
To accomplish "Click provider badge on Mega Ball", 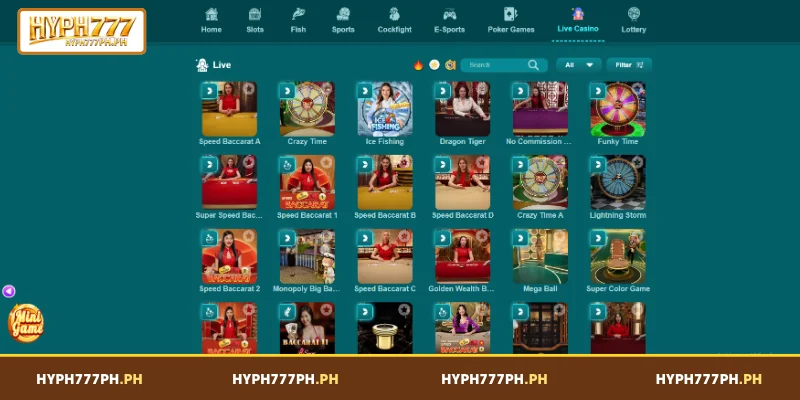I will 520,238.
